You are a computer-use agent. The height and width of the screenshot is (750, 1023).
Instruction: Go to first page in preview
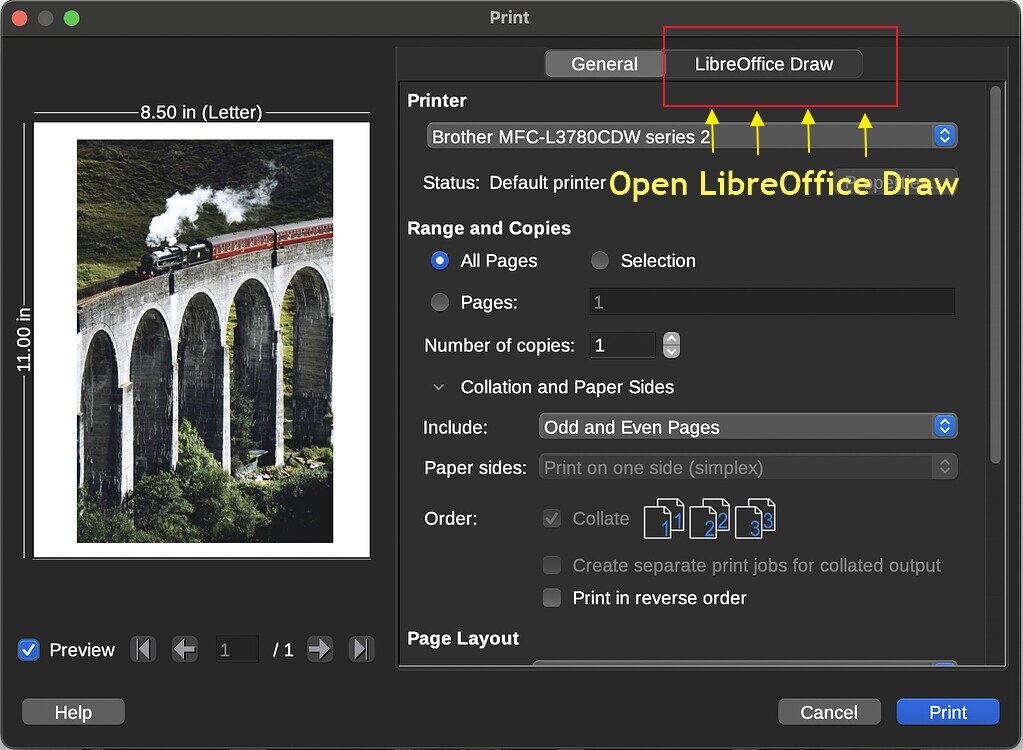144,649
